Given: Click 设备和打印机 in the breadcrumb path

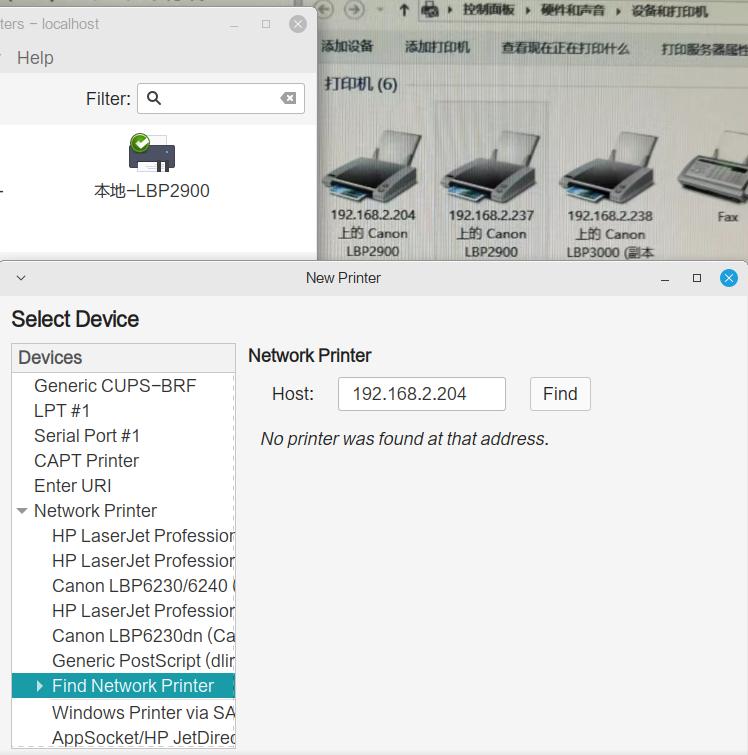Looking at the screenshot, I should coord(669,11).
